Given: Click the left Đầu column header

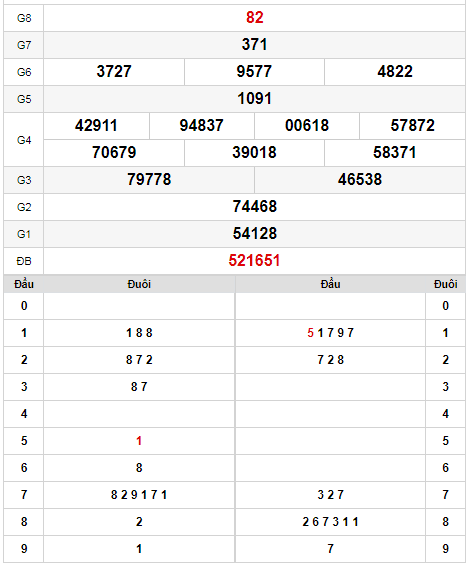Looking at the screenshot, I should 24,284.
